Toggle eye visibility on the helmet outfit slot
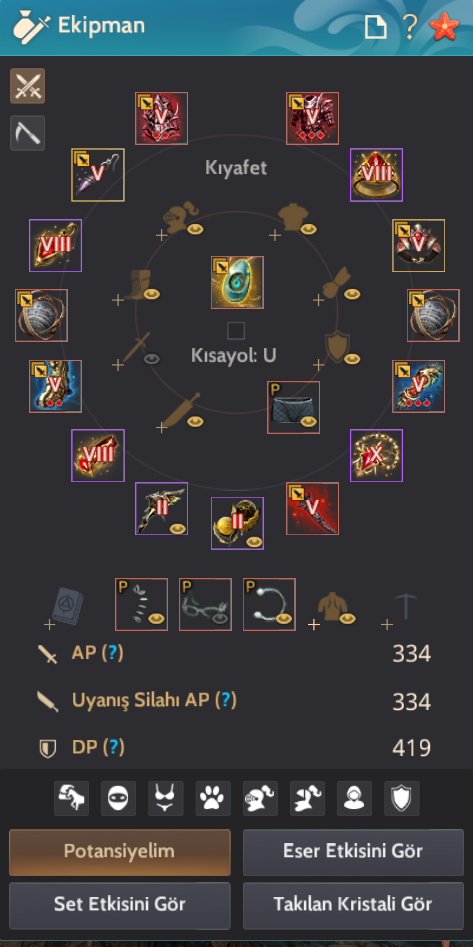This screenshot has width=473, height=947. click(195, 229)
